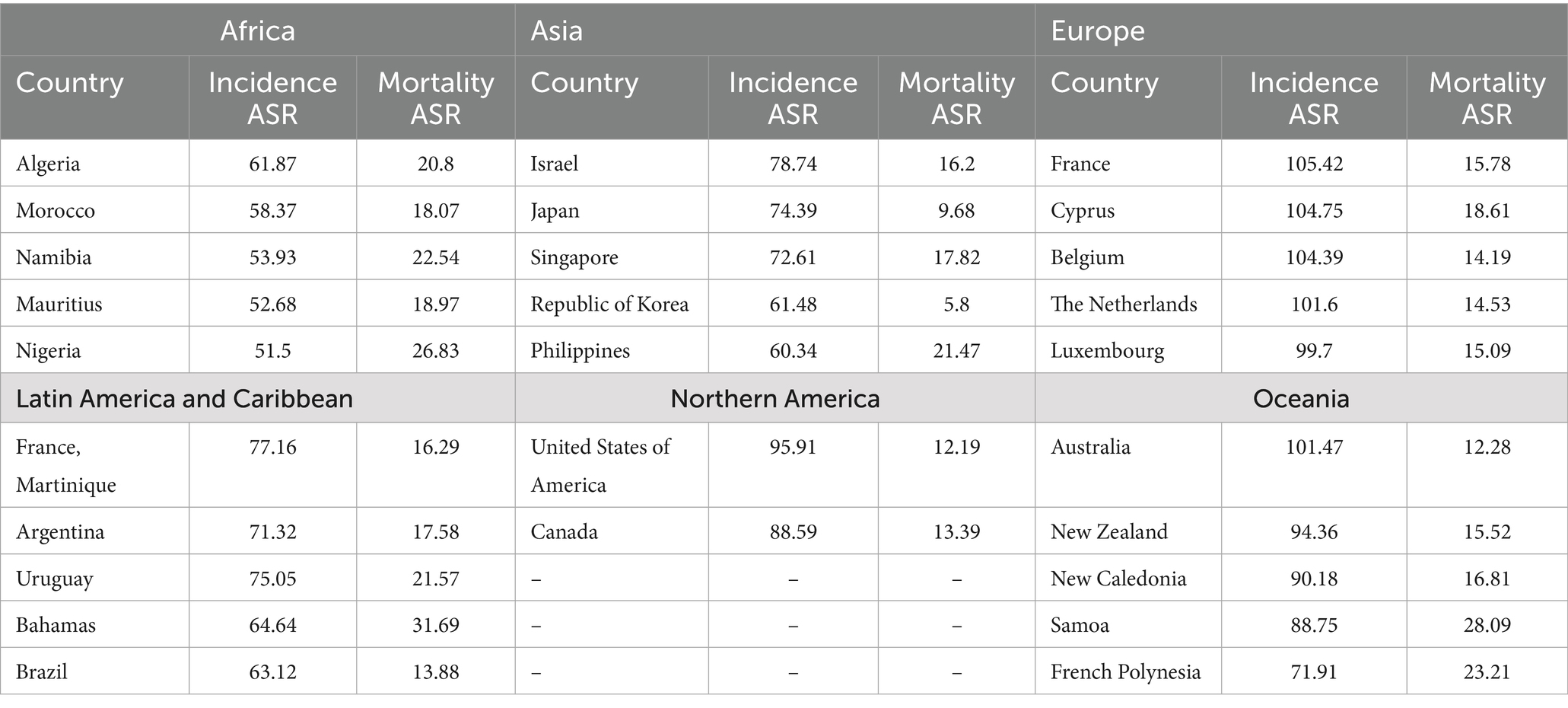
Task: Click Australia's incidence value 101.47
Action: [1314, 447]
